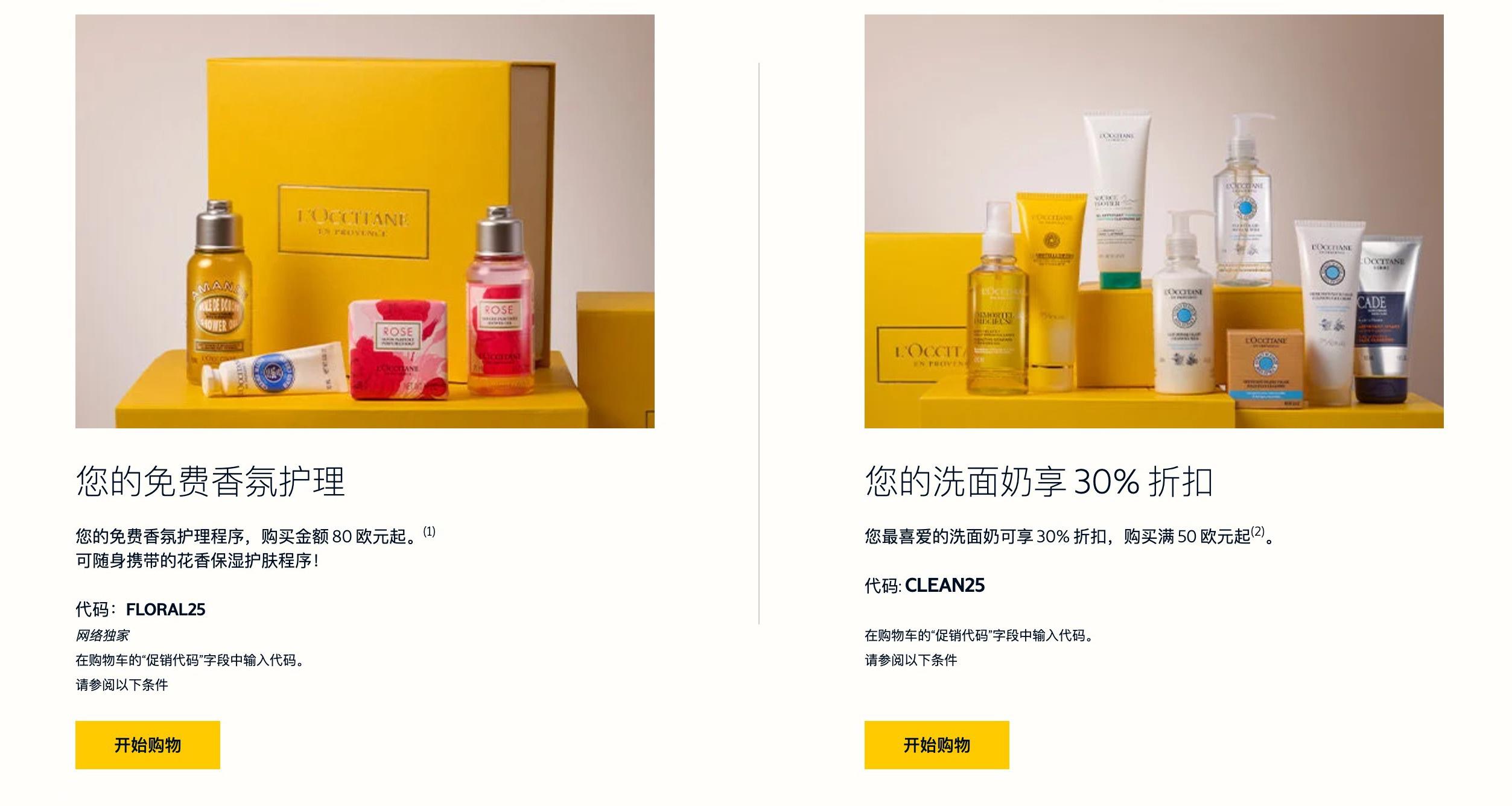
Task: Click 请参阅以下条件 under CLEAN25 code
Action: pyautogui.click(x=911, y=660)
